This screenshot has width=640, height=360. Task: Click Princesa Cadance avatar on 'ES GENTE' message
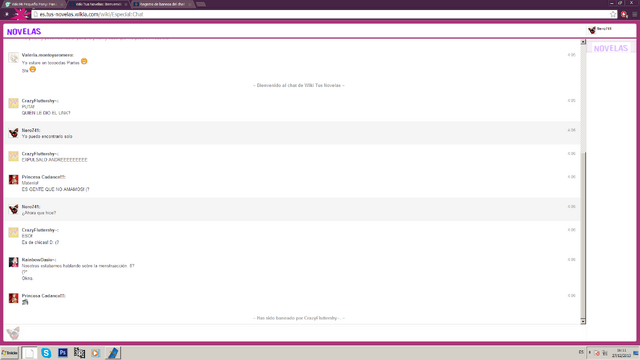click(x=13, y=180)
